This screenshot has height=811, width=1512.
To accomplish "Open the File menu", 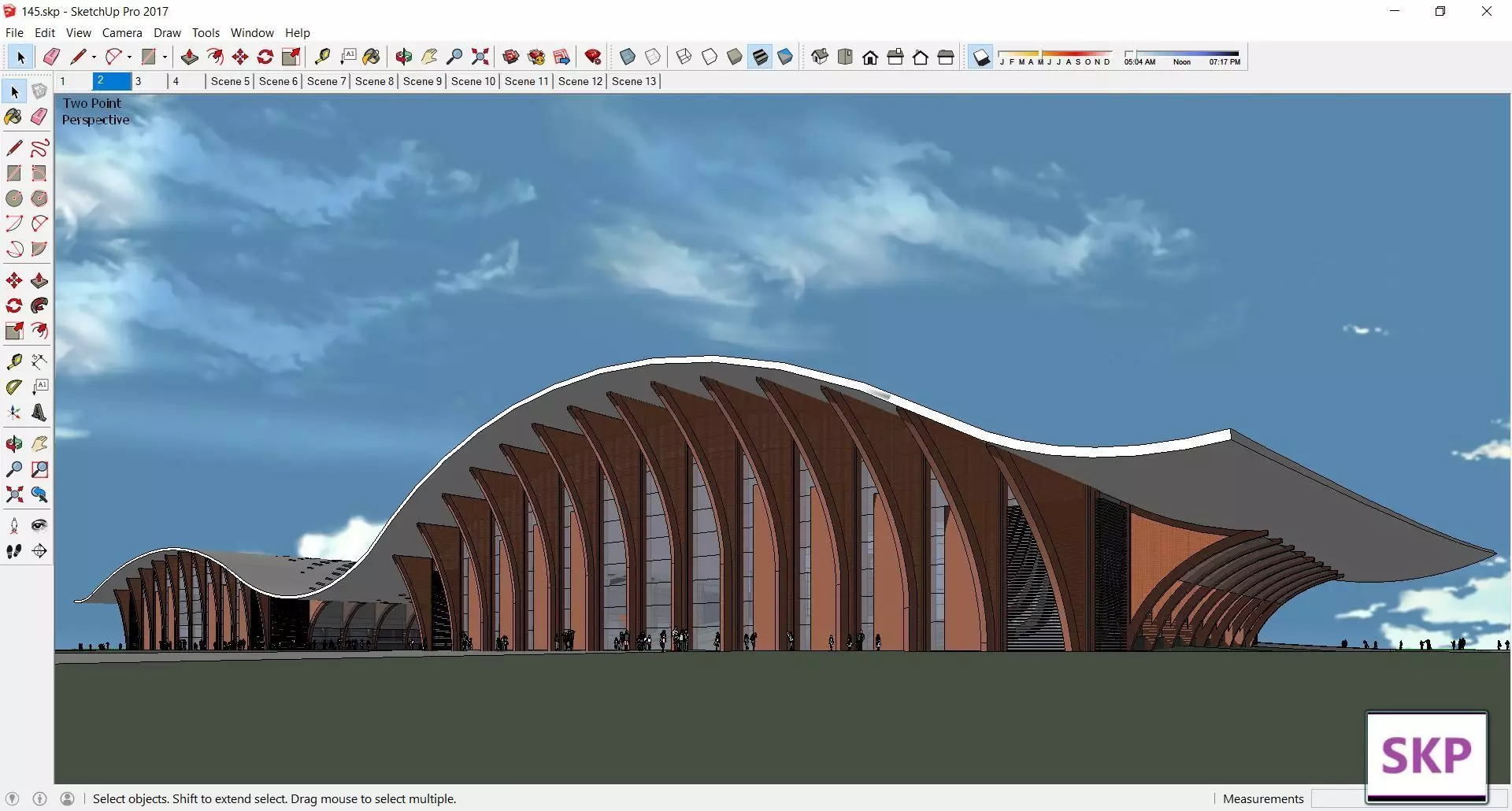I will point(14,32).
